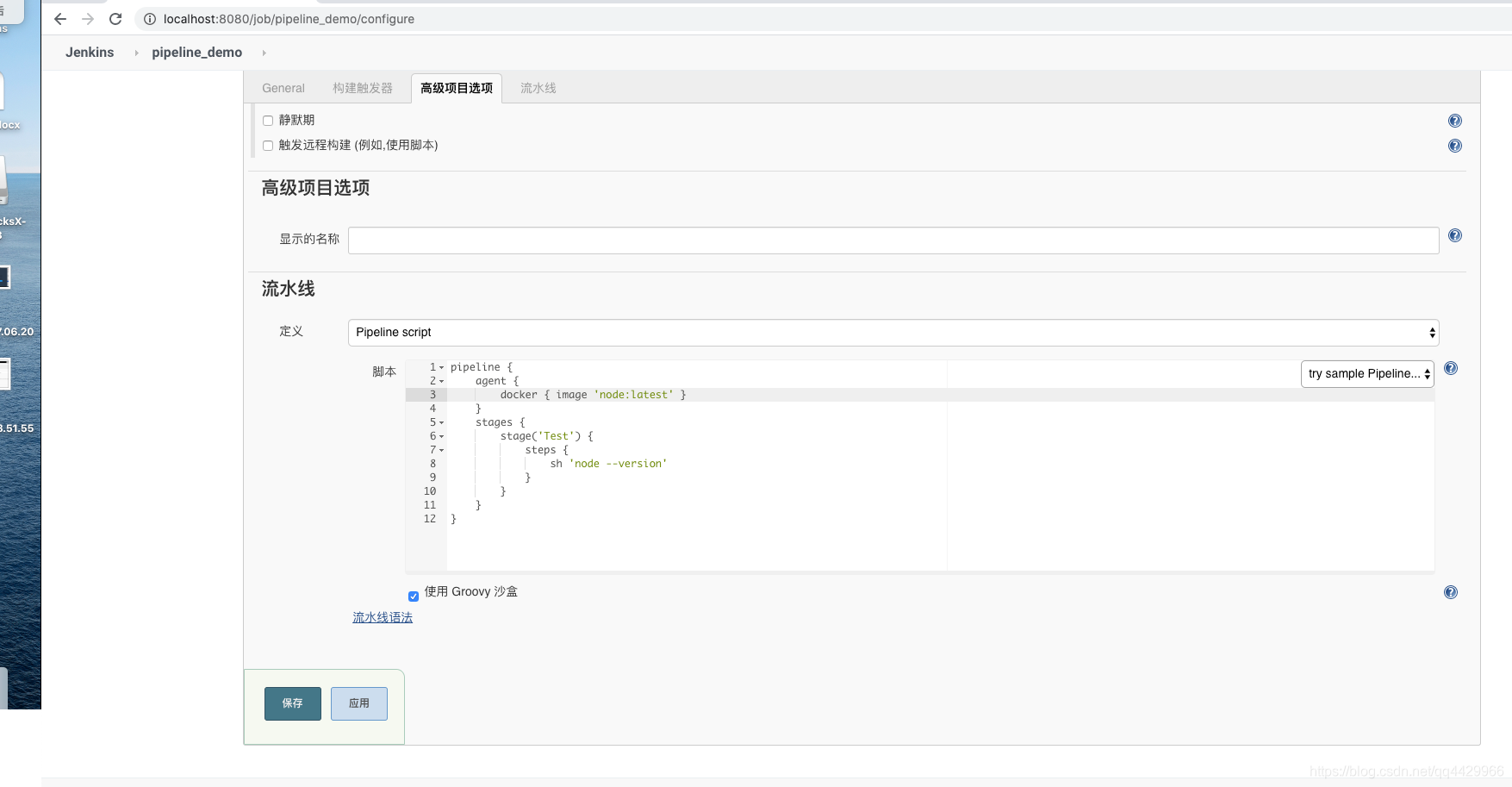Collapse code fold on line 6 stage
The height and width of the screenshot is (787, 1512).
(442, 437)
